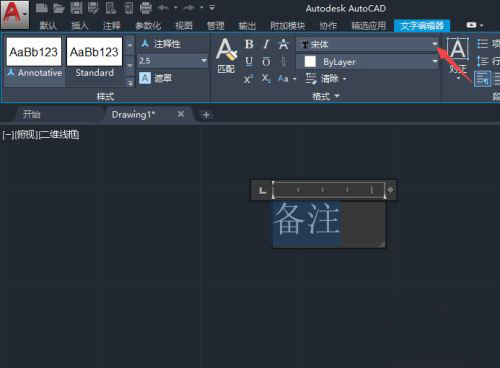
Task: Click the text style gallery up arrow
Action: click(130, 44)
